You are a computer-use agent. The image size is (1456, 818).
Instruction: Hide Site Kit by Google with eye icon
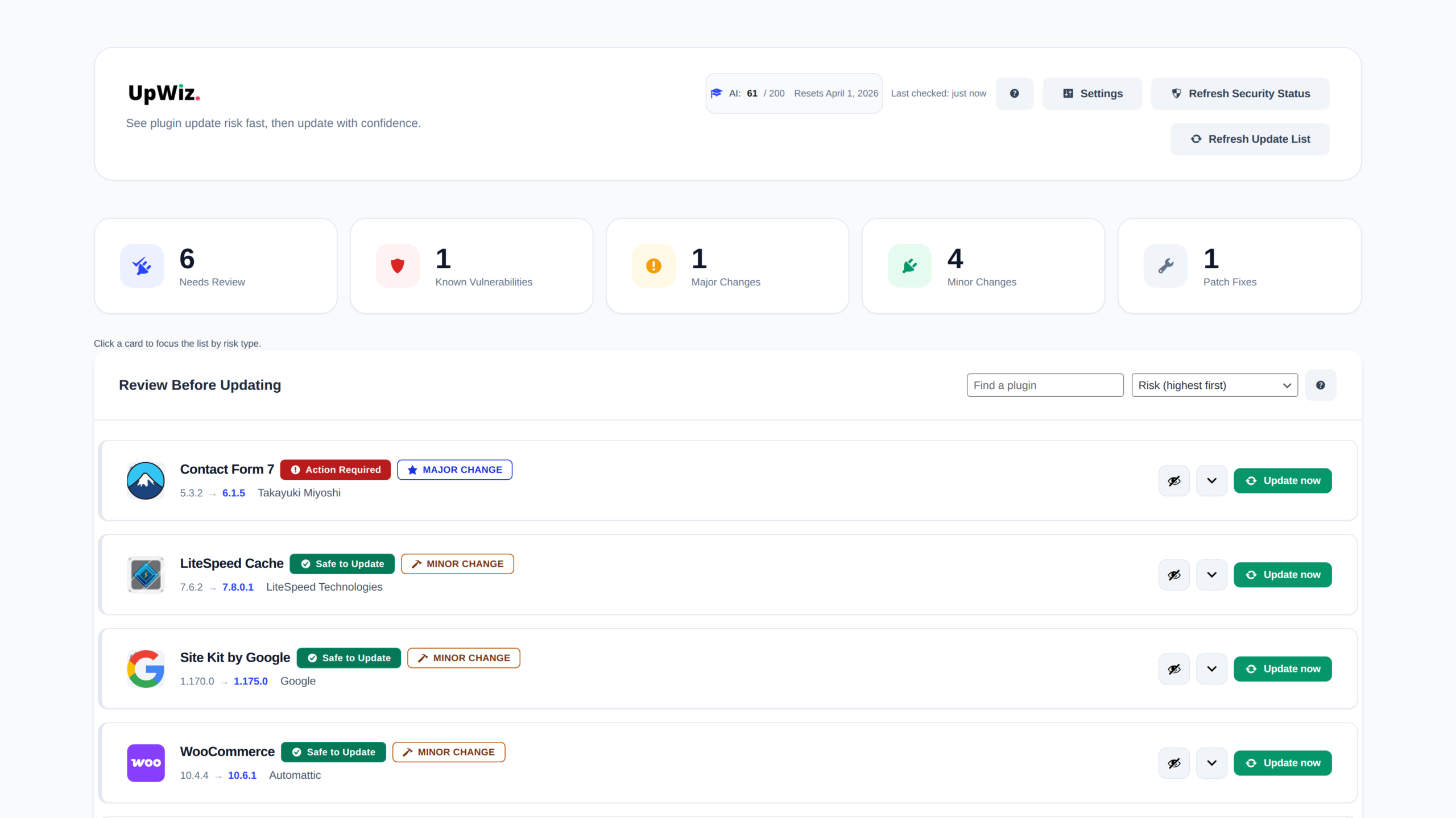click(x=1174, y=669)
